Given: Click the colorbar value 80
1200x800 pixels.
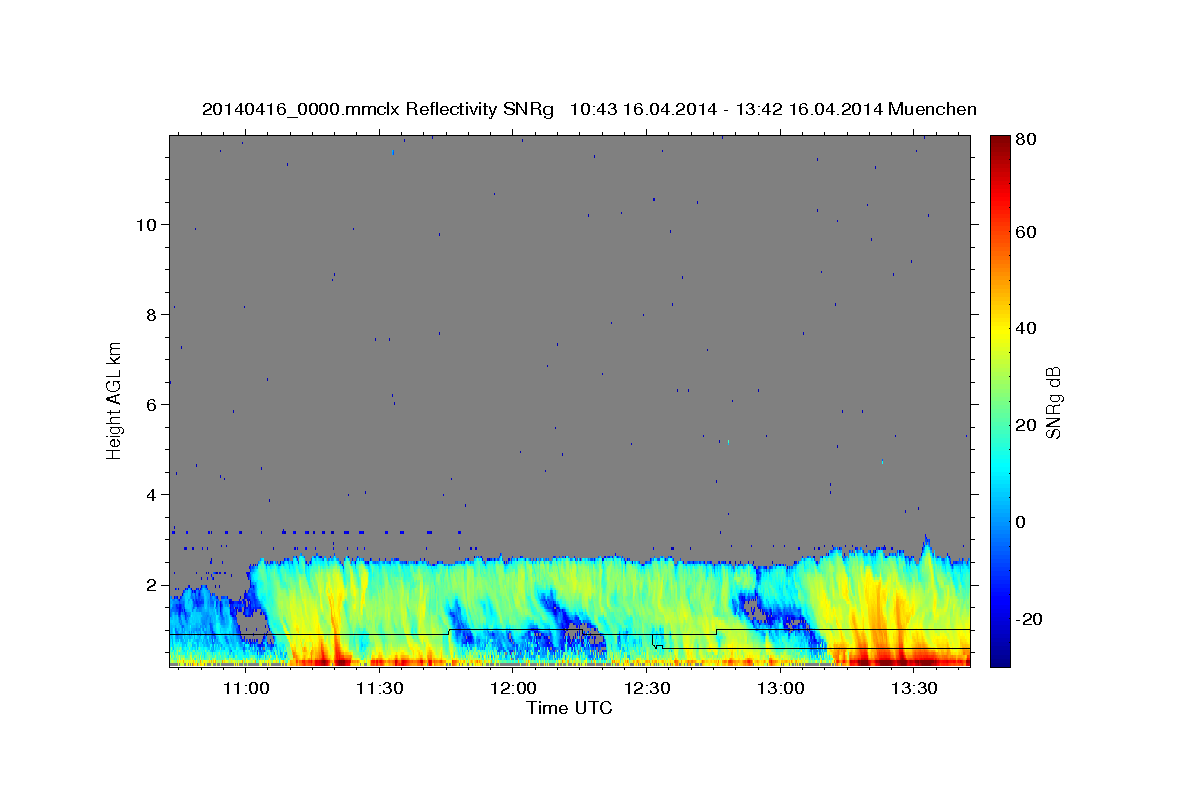Looking at the screenshot, I should point(1026,140).
